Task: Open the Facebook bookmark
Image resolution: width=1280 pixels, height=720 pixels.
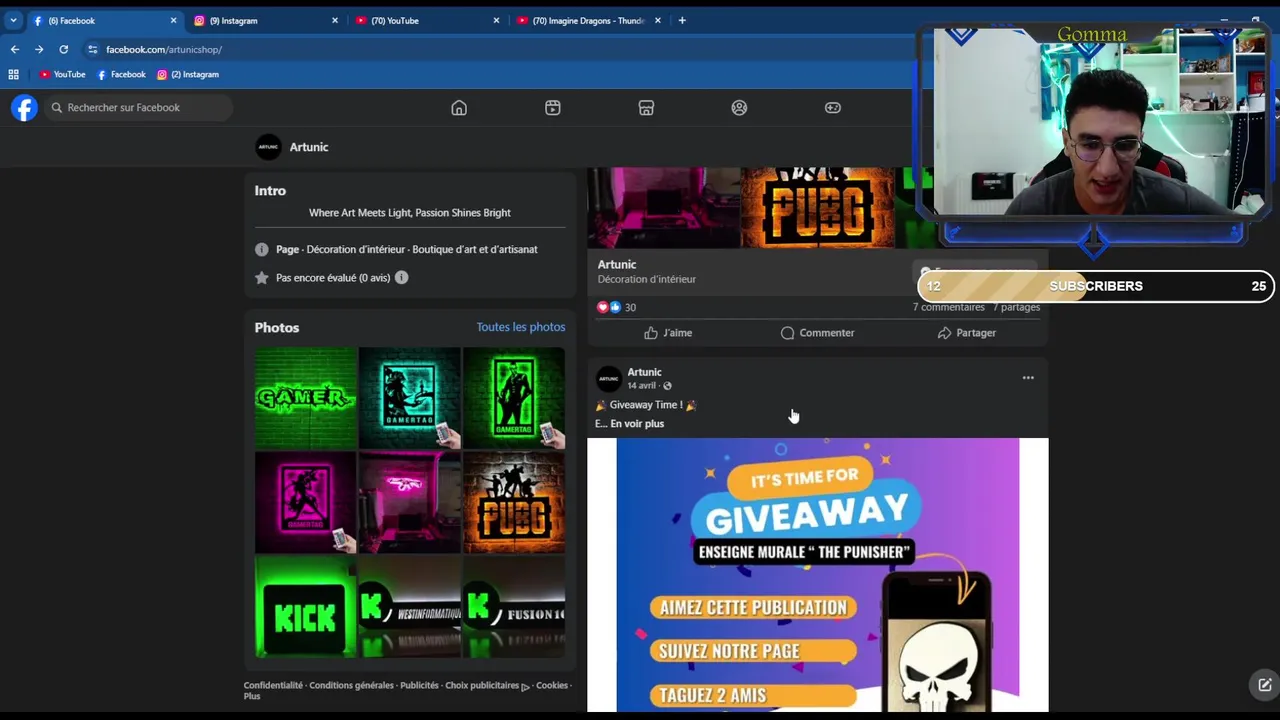Action: click(121, 74)
